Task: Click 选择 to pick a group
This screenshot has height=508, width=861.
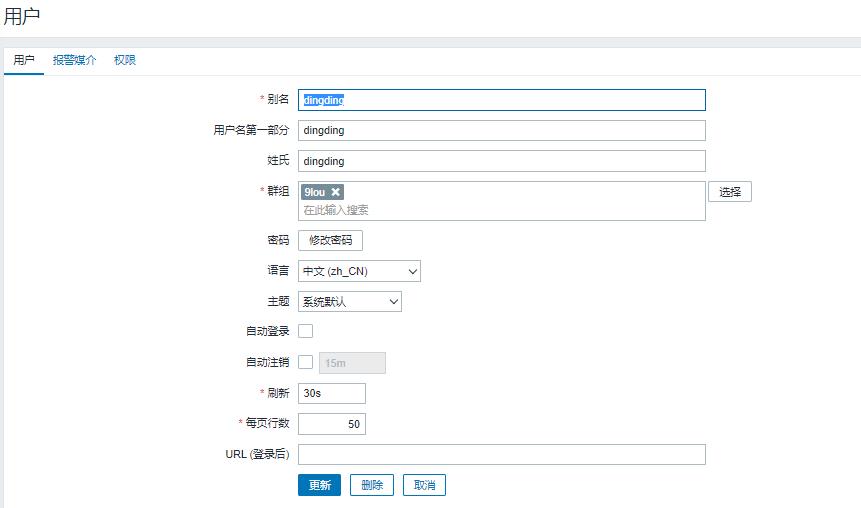Action: coord(729,192)
